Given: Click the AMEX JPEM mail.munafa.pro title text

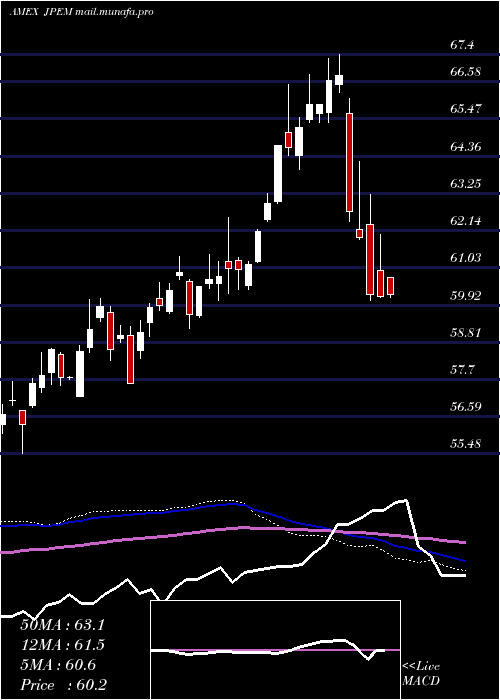Looking at the screenshot, I should [x=81, y=12].
